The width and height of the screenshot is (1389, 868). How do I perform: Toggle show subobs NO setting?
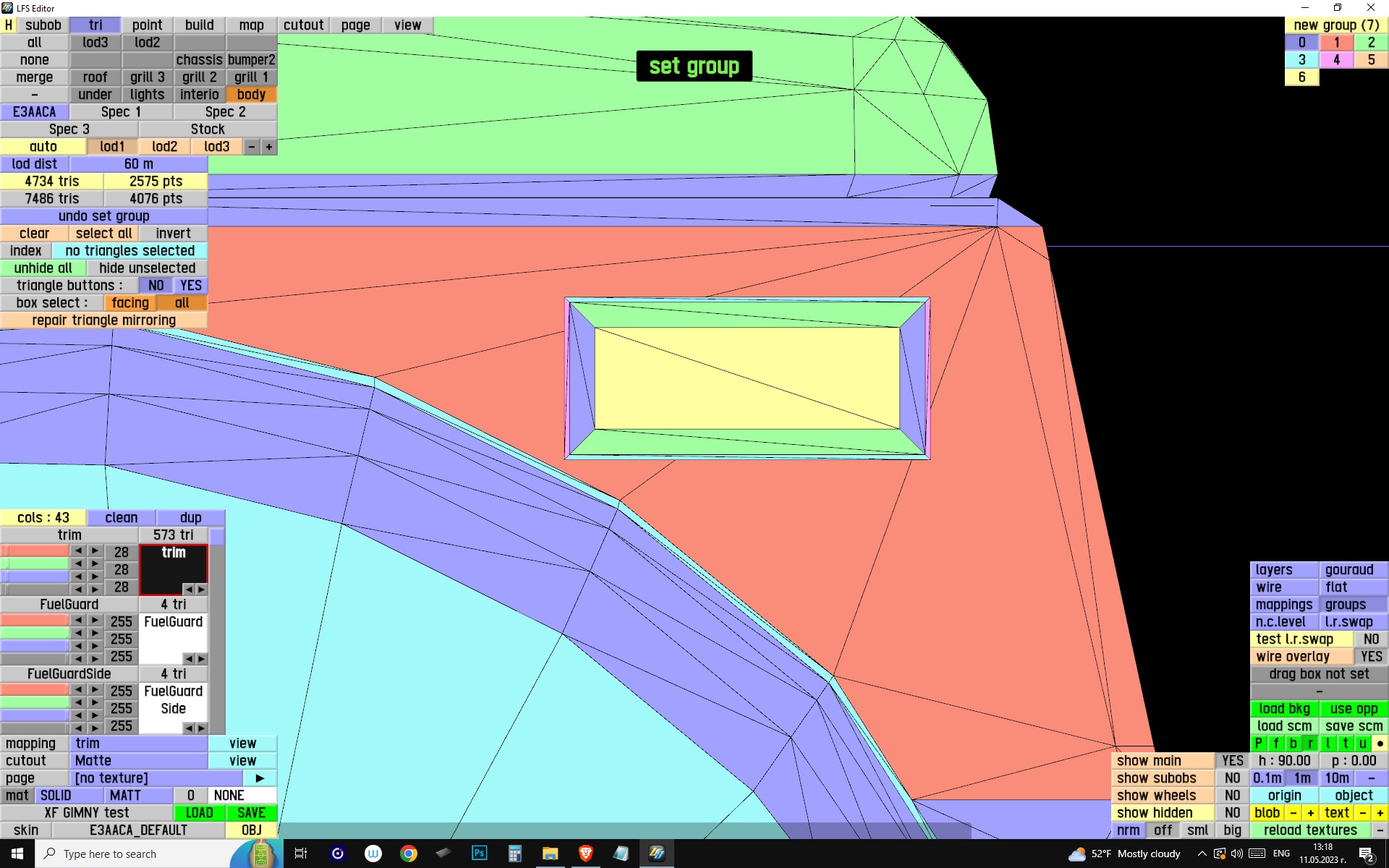tap(1232, 778)
